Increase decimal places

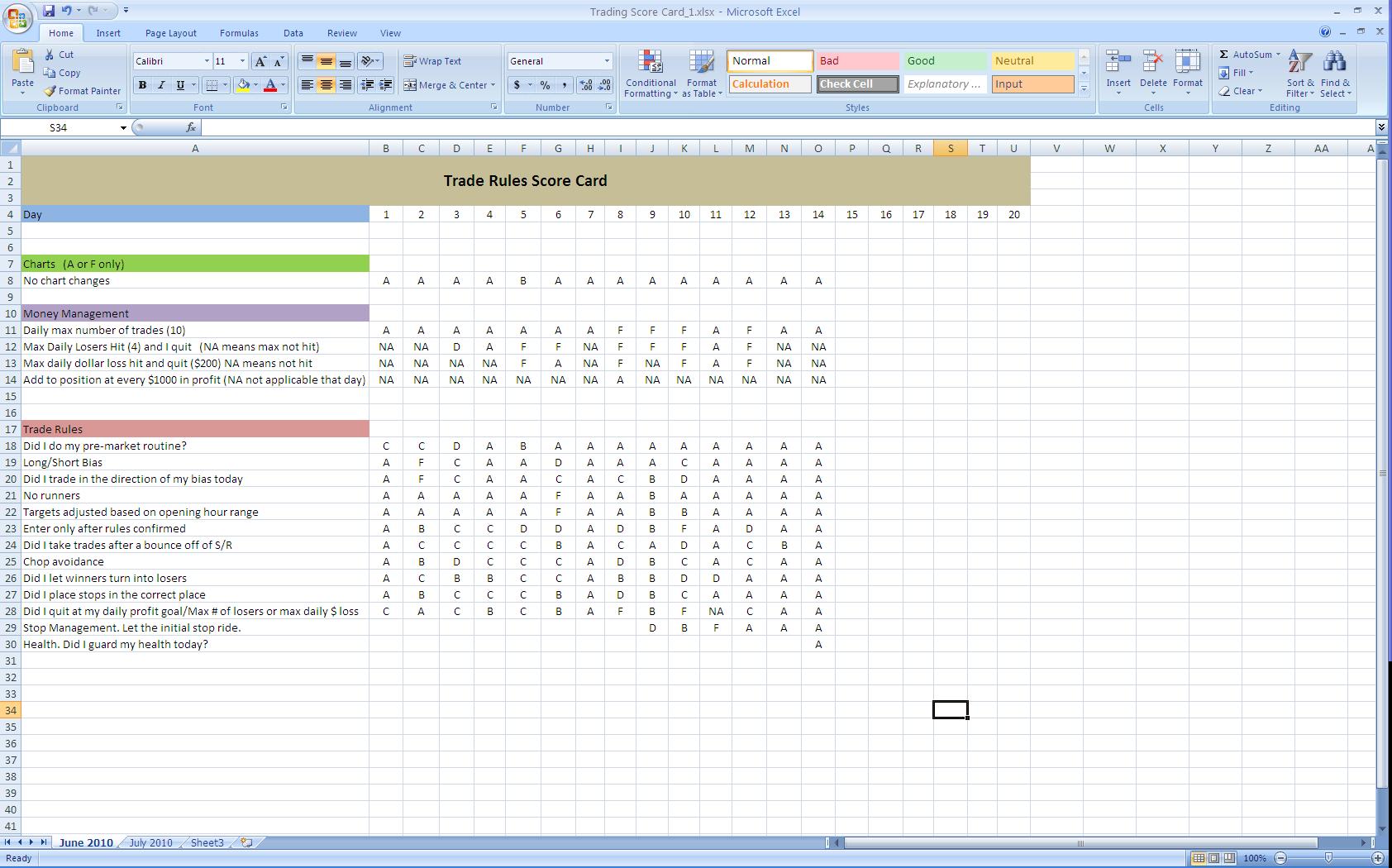(x=585, y=85)
